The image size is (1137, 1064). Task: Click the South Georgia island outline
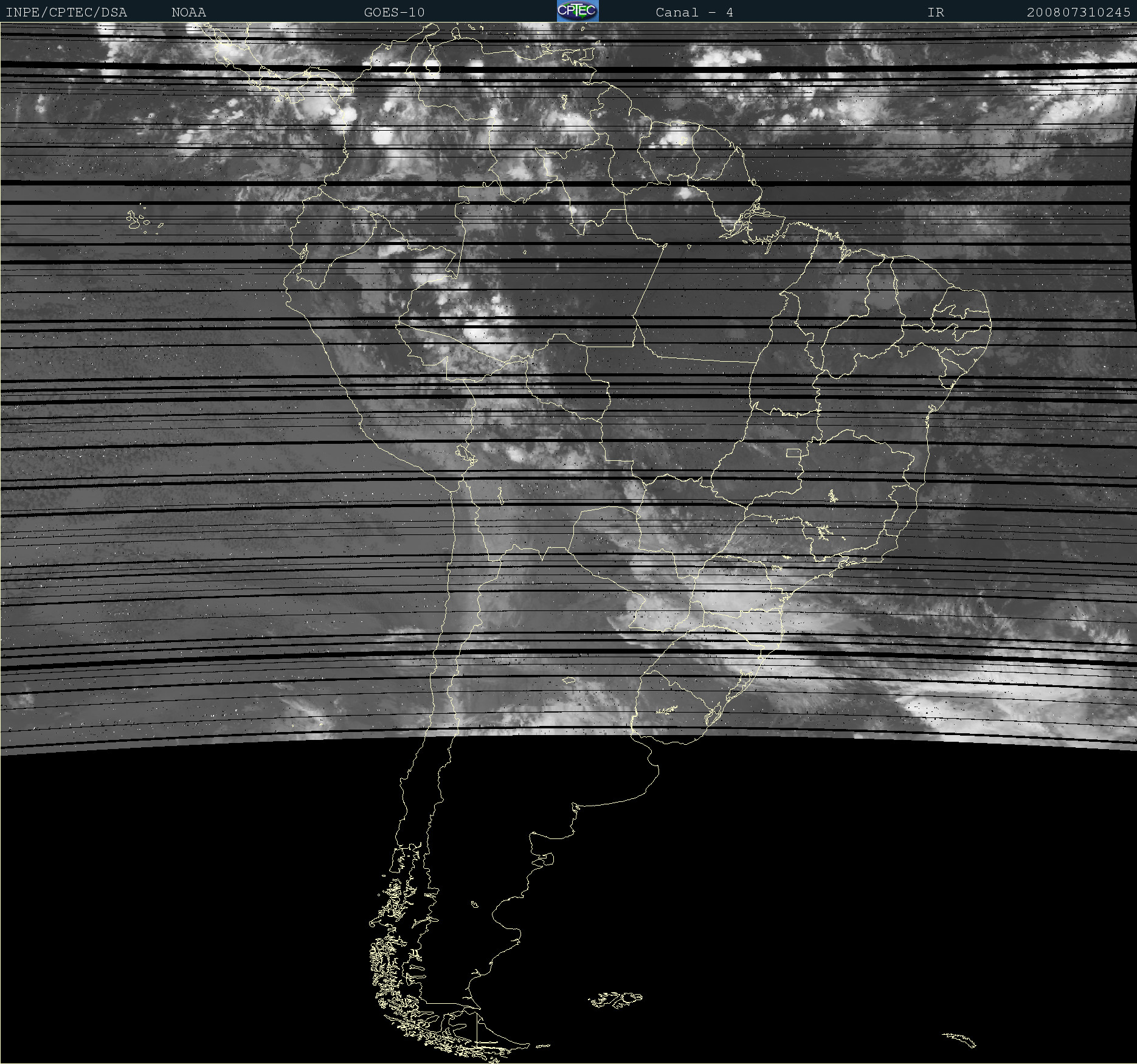[960, 1039]
